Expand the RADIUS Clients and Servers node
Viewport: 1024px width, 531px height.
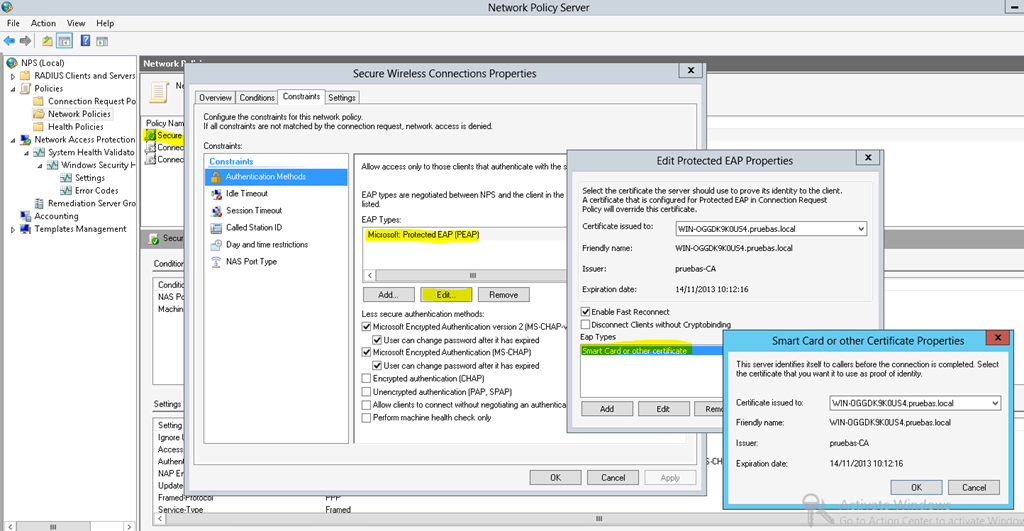pos(12,76)
